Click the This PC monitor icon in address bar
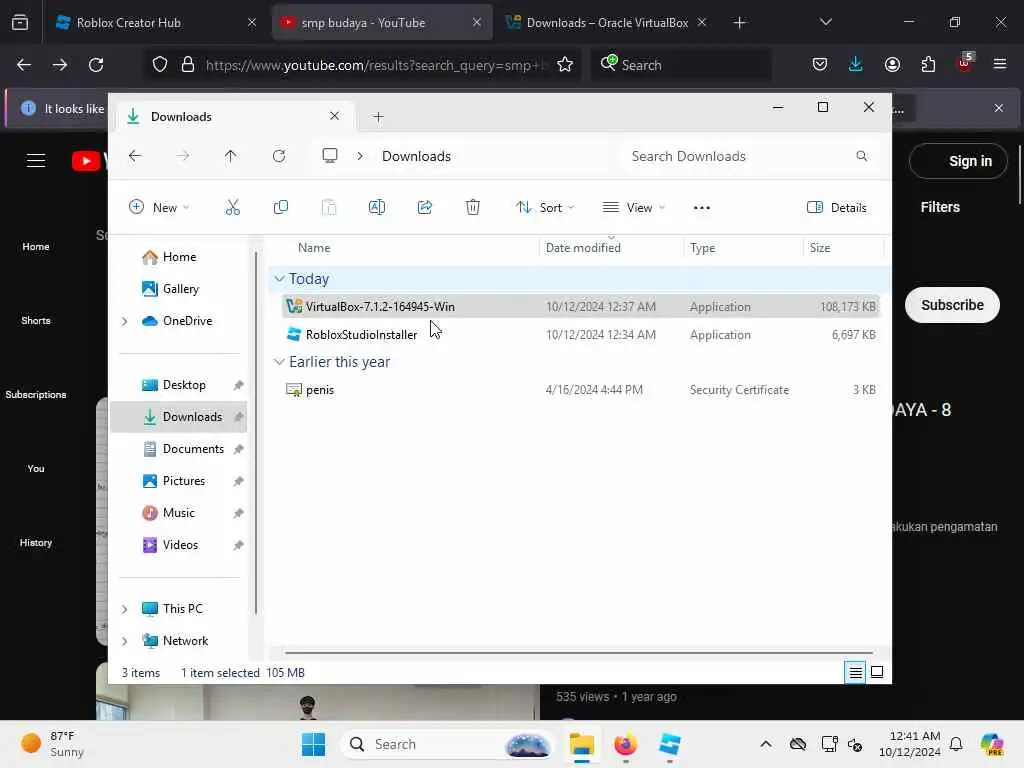 point(330,155)
